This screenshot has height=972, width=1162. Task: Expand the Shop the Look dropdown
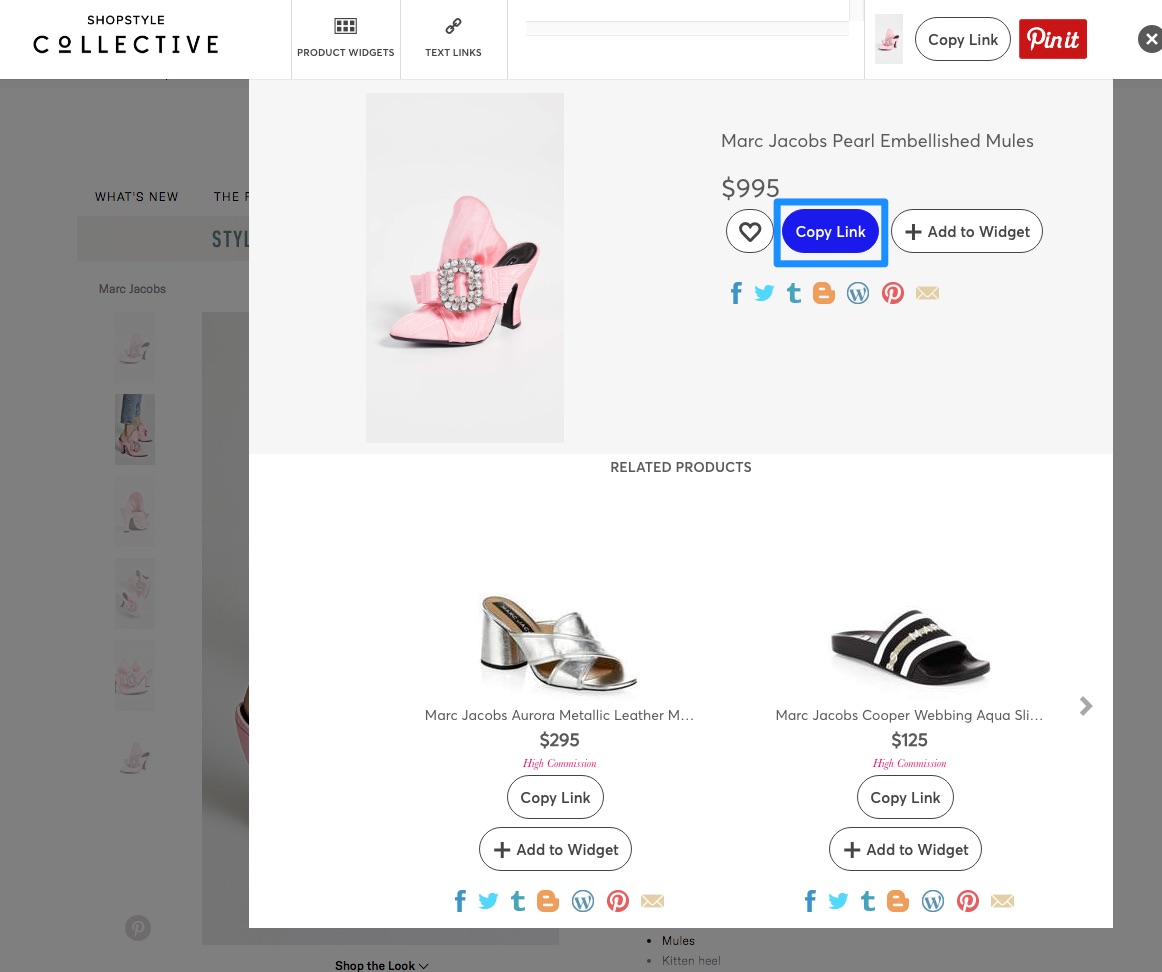coord(381,965)
